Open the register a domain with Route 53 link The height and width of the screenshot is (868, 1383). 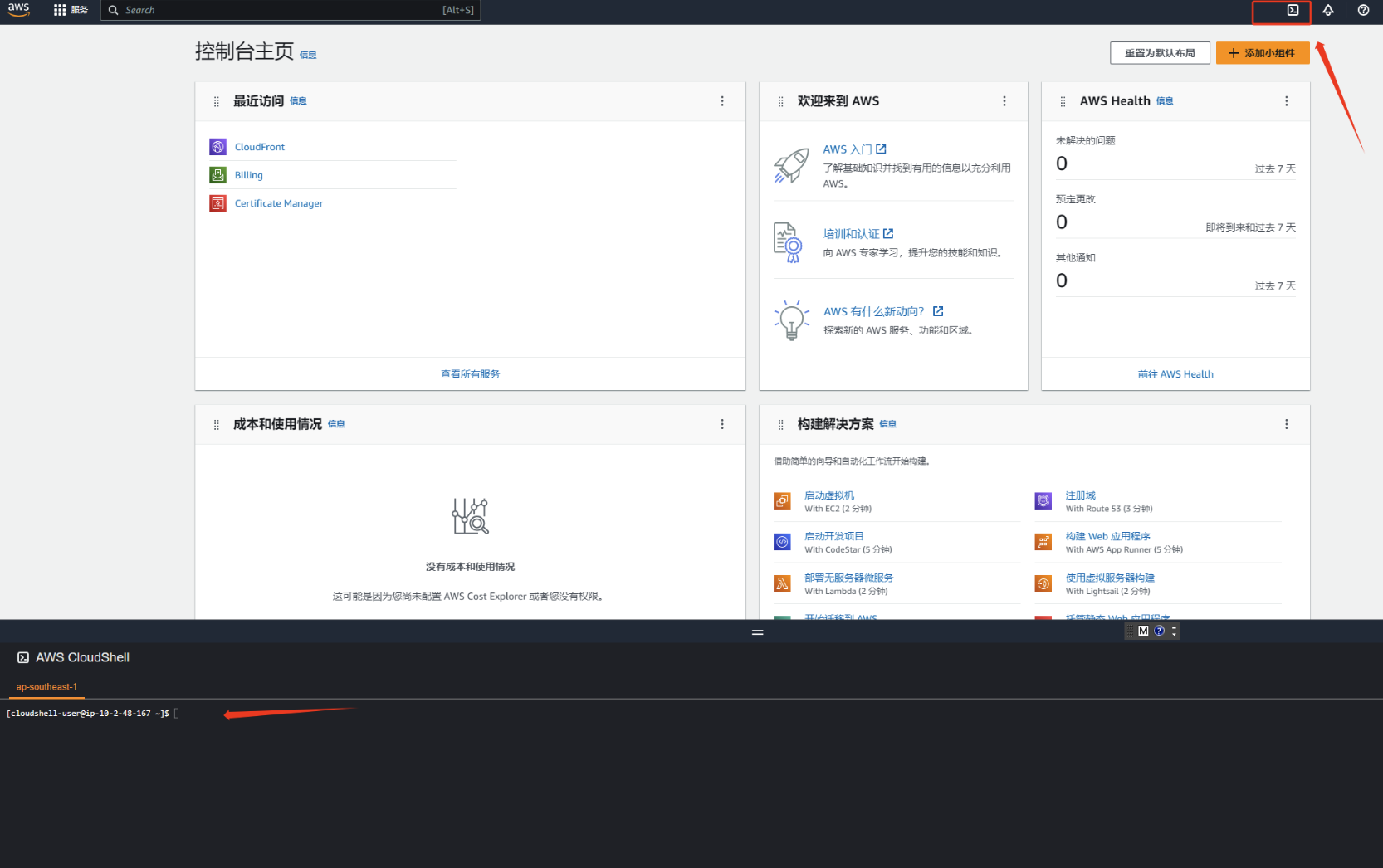[x=1081, y=495]
